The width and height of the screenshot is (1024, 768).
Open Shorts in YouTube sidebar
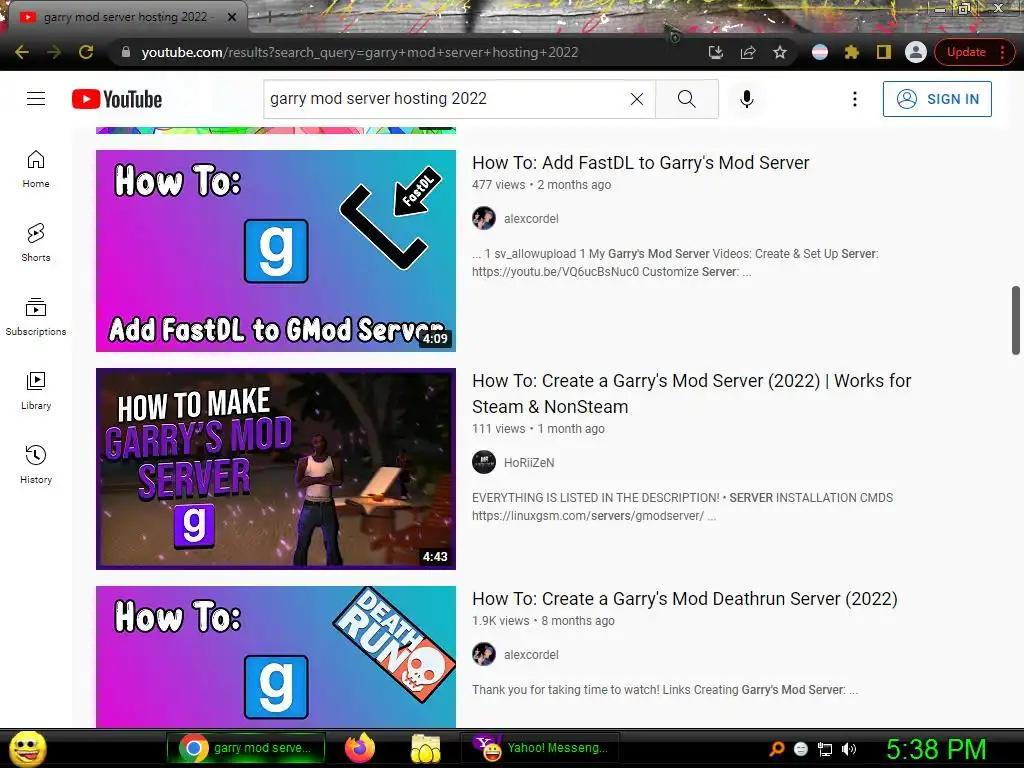click(x=36, y=242)
